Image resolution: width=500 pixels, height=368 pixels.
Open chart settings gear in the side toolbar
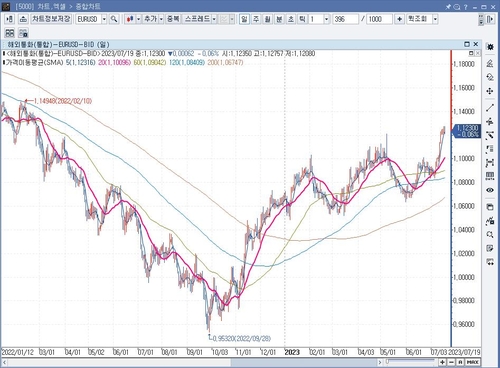point(490,47)
